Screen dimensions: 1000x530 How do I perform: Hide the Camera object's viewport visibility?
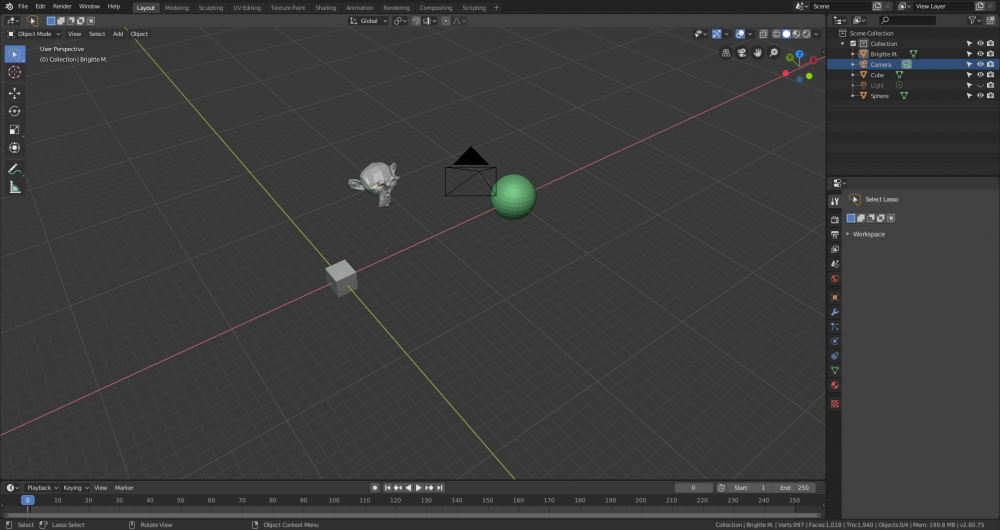point(980,64)
